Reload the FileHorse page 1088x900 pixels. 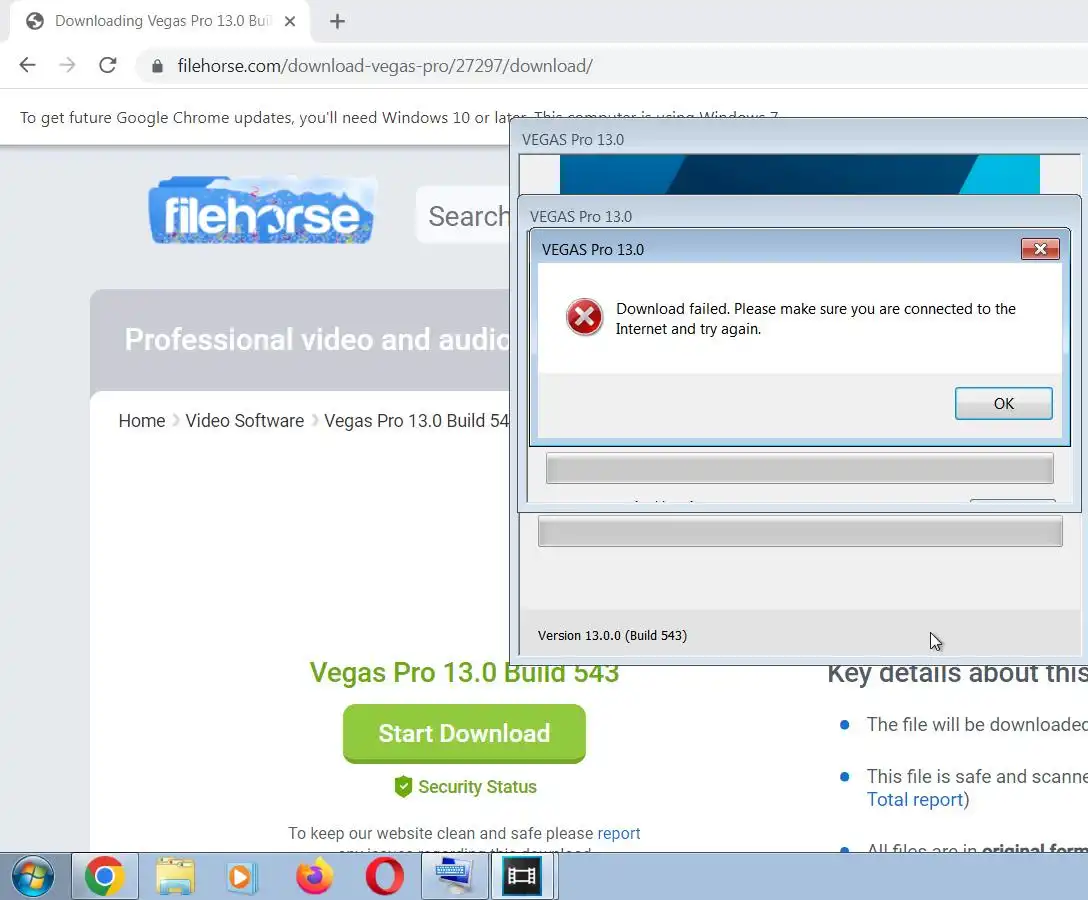click(108, 65)
